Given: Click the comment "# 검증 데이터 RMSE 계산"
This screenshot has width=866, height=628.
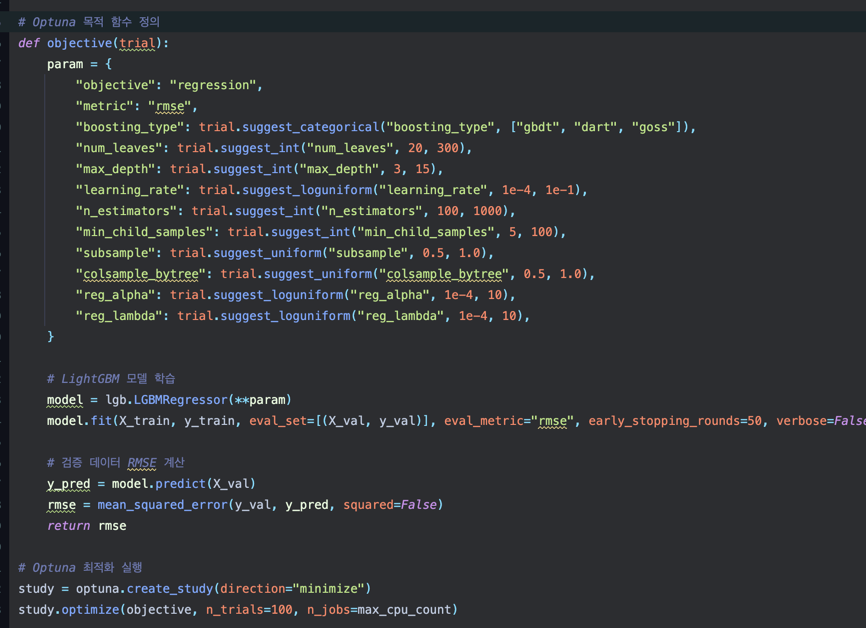Looking at the screenshot, I should click(x=115, y=463).
